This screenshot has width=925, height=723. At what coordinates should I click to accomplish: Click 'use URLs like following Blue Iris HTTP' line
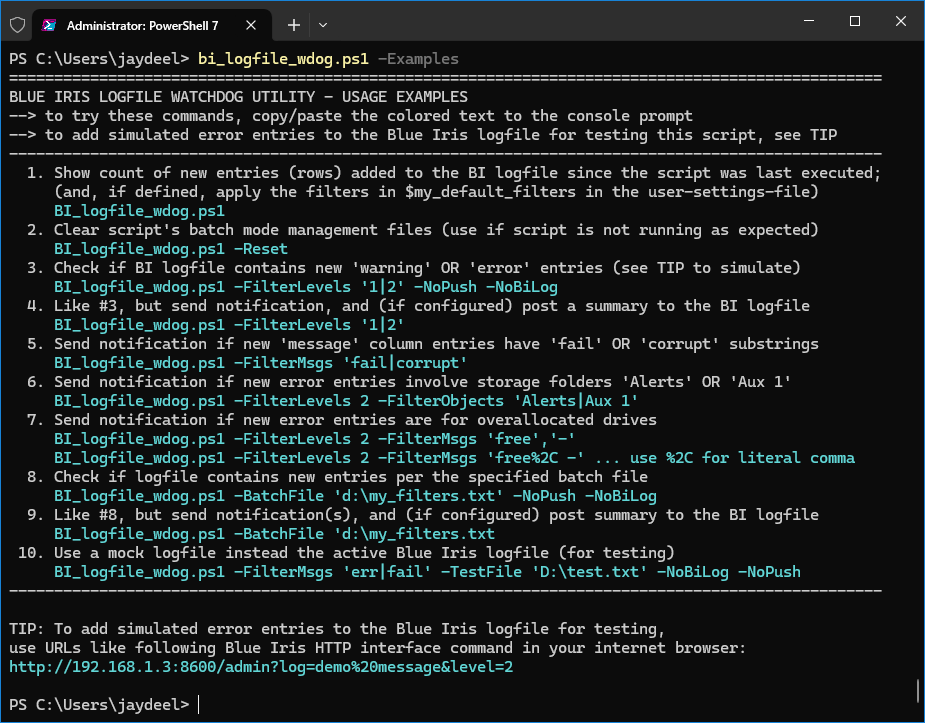(x=378, y=648)
